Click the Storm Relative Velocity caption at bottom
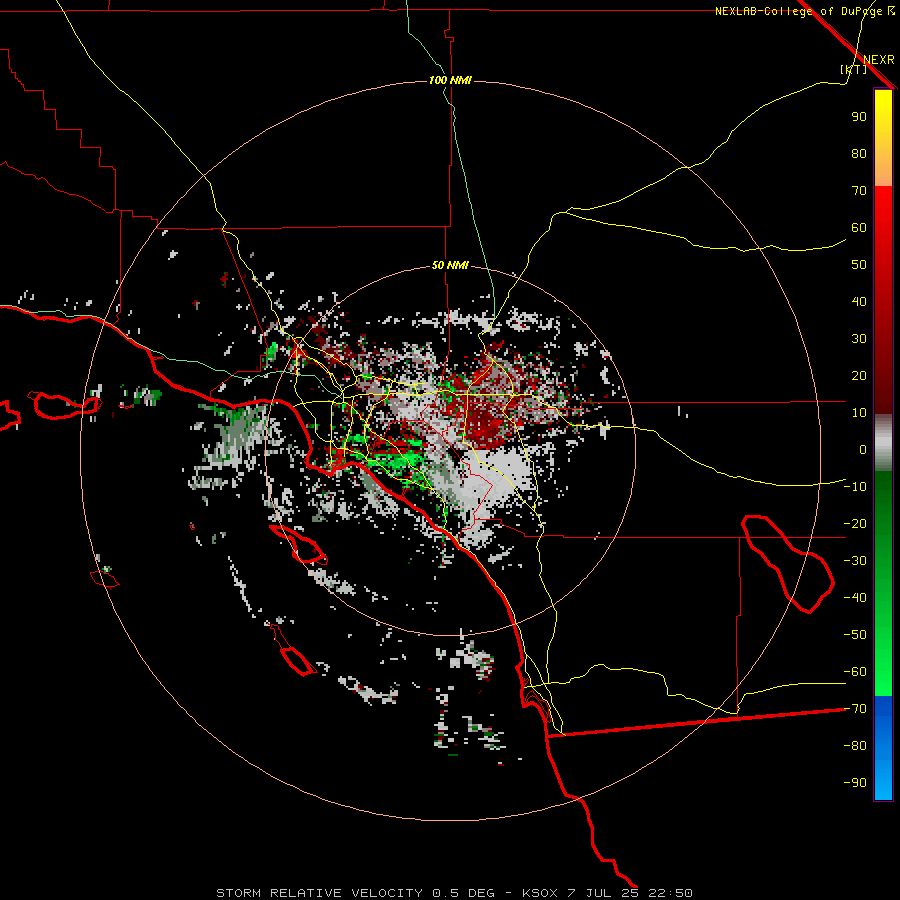 point(455,893)
